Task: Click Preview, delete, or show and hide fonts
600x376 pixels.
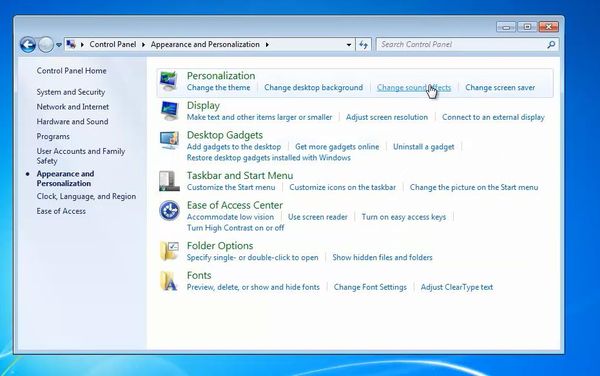Action: [253, 287]
